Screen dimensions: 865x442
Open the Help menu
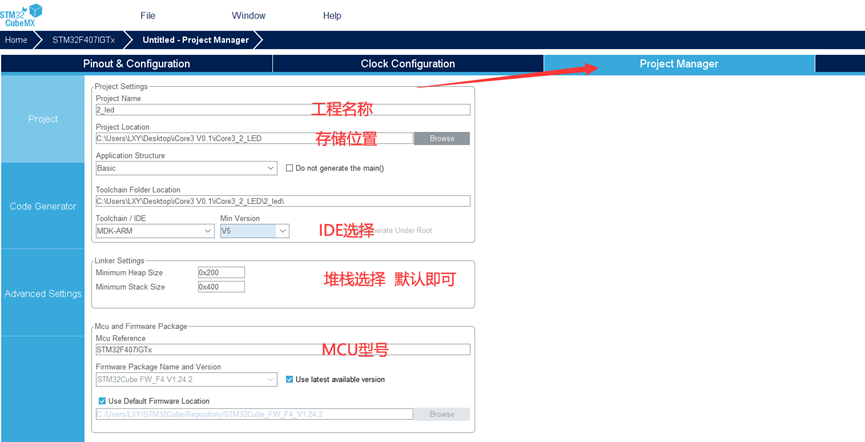tap(332, 16)
